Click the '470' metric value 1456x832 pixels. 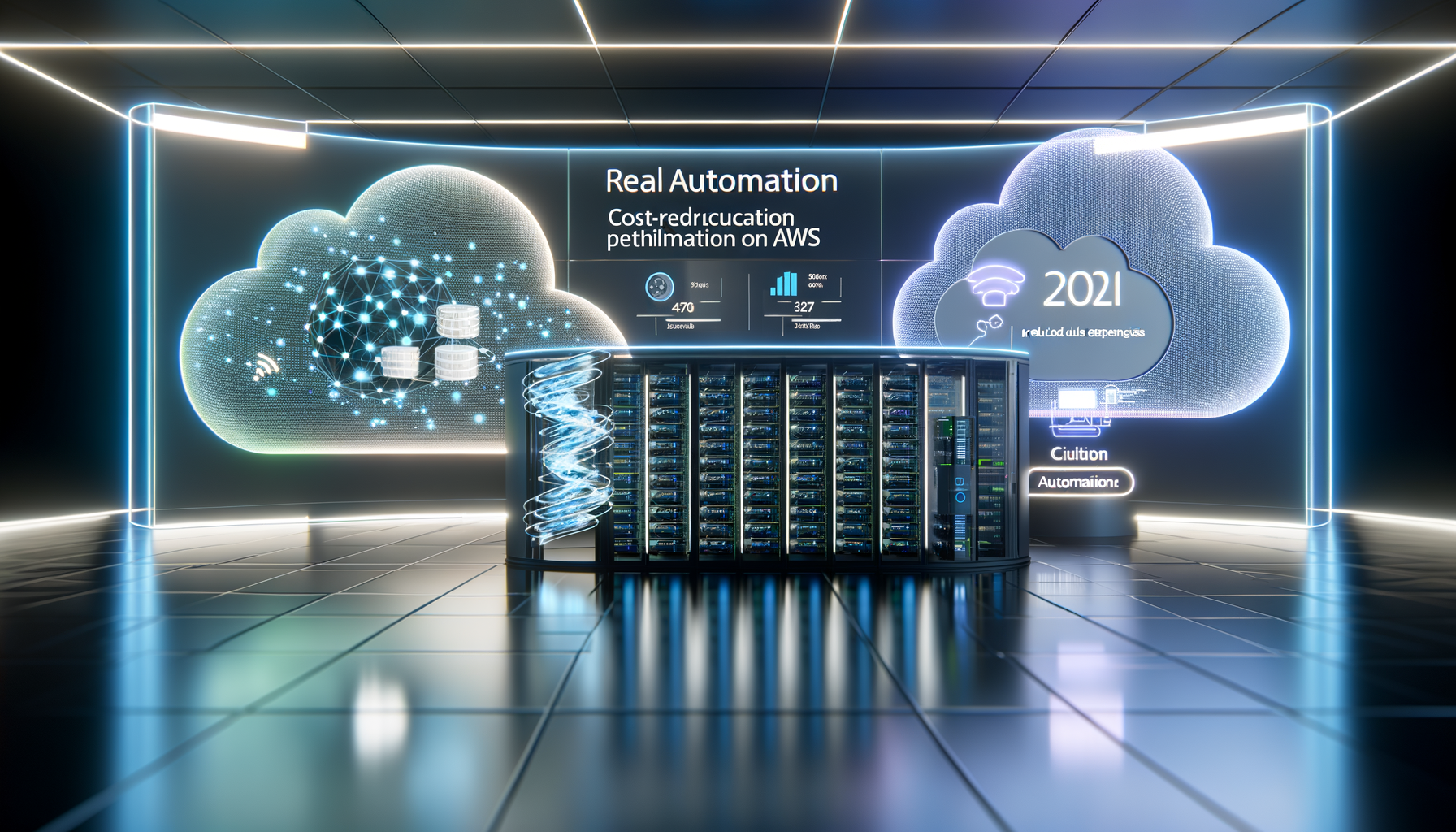(x=682, y=307)
